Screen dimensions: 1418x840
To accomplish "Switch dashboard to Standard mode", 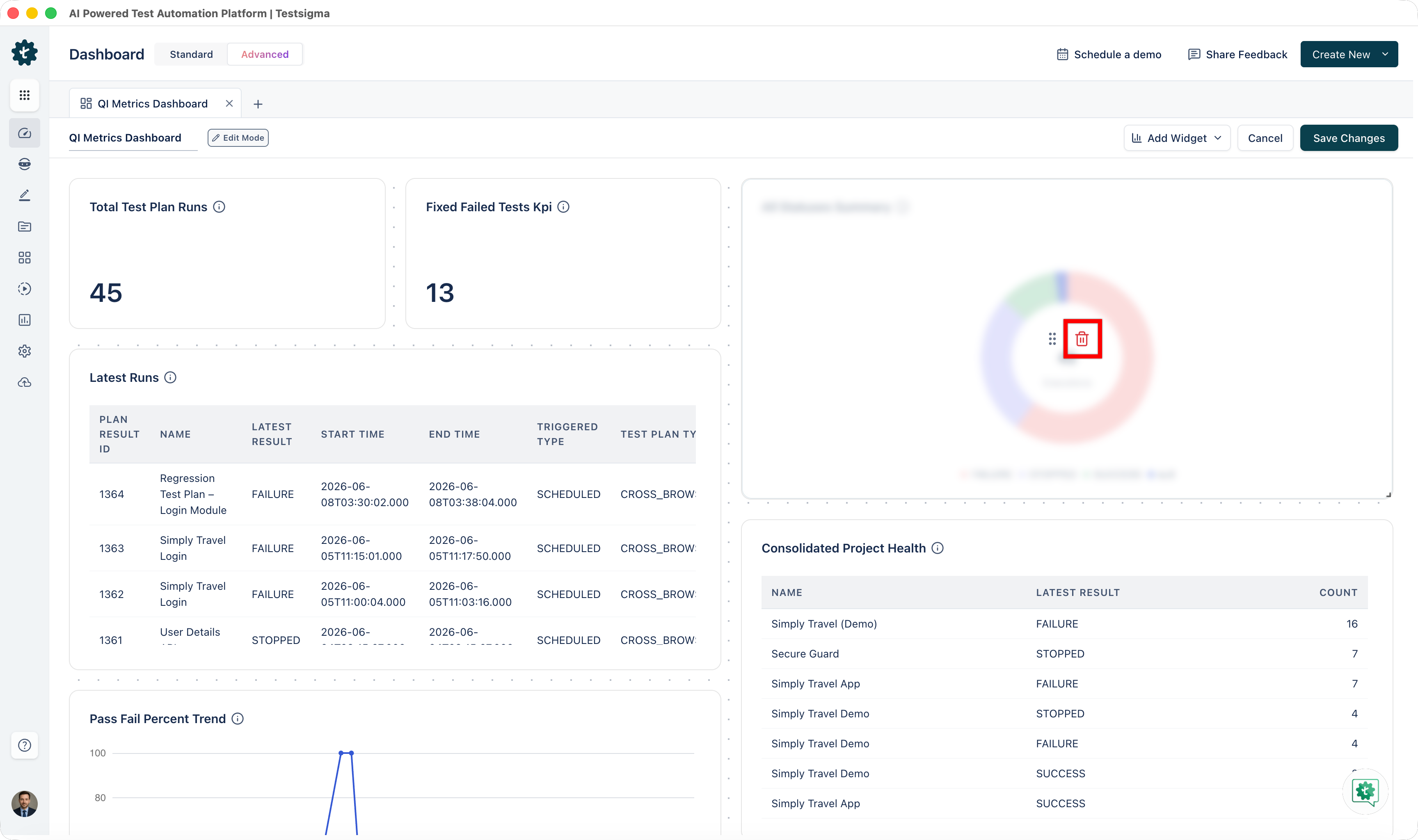I will coord(191,54).
